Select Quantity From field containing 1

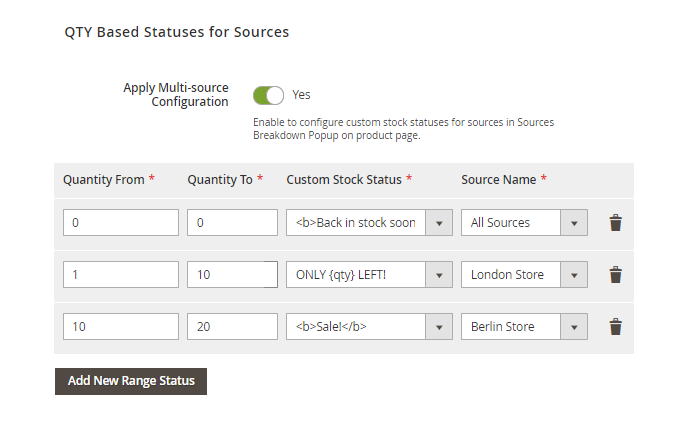[x=120, y=275]
